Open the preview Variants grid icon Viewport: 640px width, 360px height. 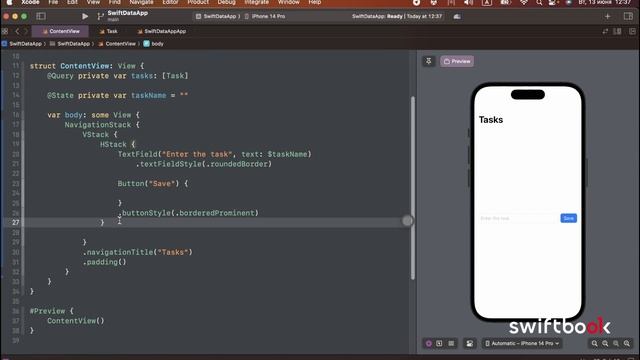[451, 343]
